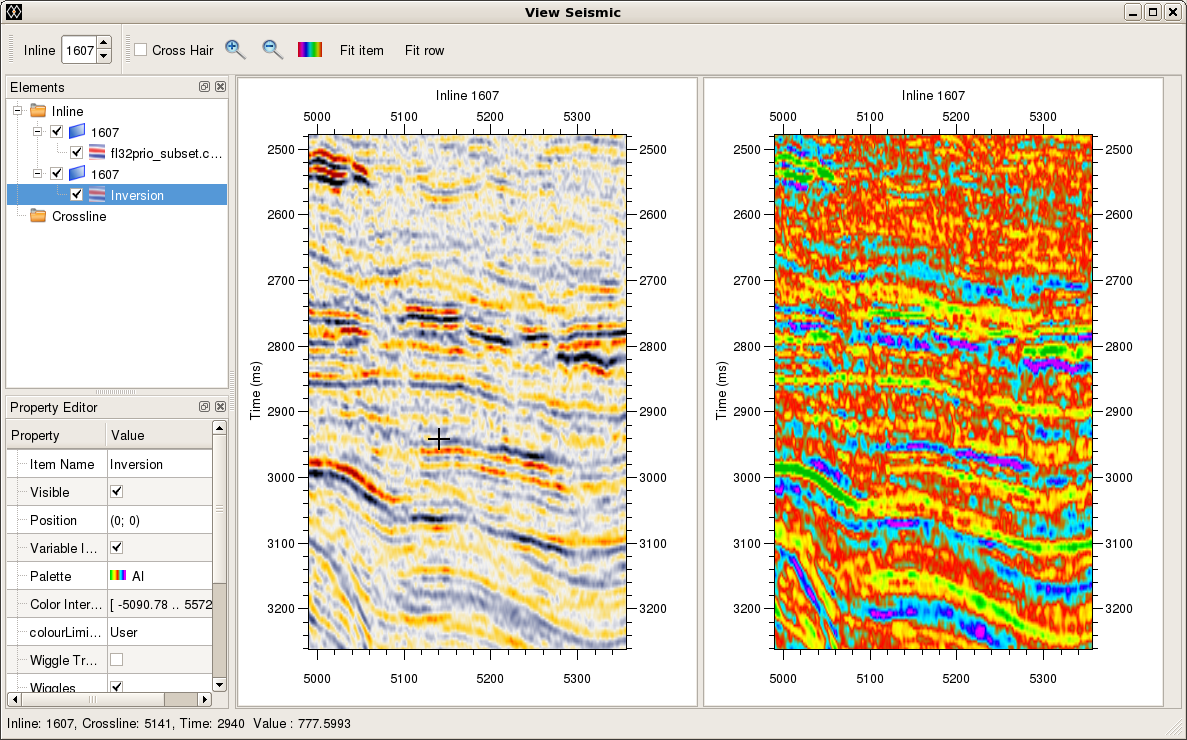This screenshot has height=740, width=1187.
Task: Open the AI palette color swatch
Action: pos(120,575)
